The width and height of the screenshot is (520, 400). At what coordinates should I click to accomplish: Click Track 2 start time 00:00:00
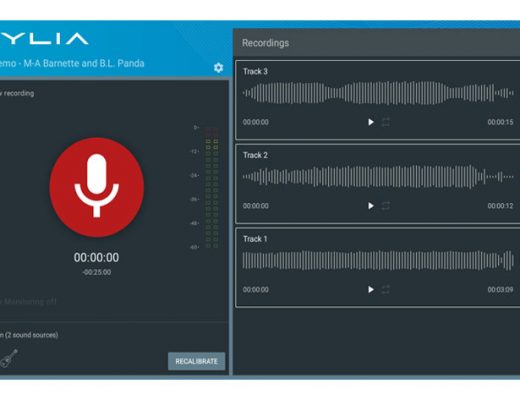tap(256, 206)
